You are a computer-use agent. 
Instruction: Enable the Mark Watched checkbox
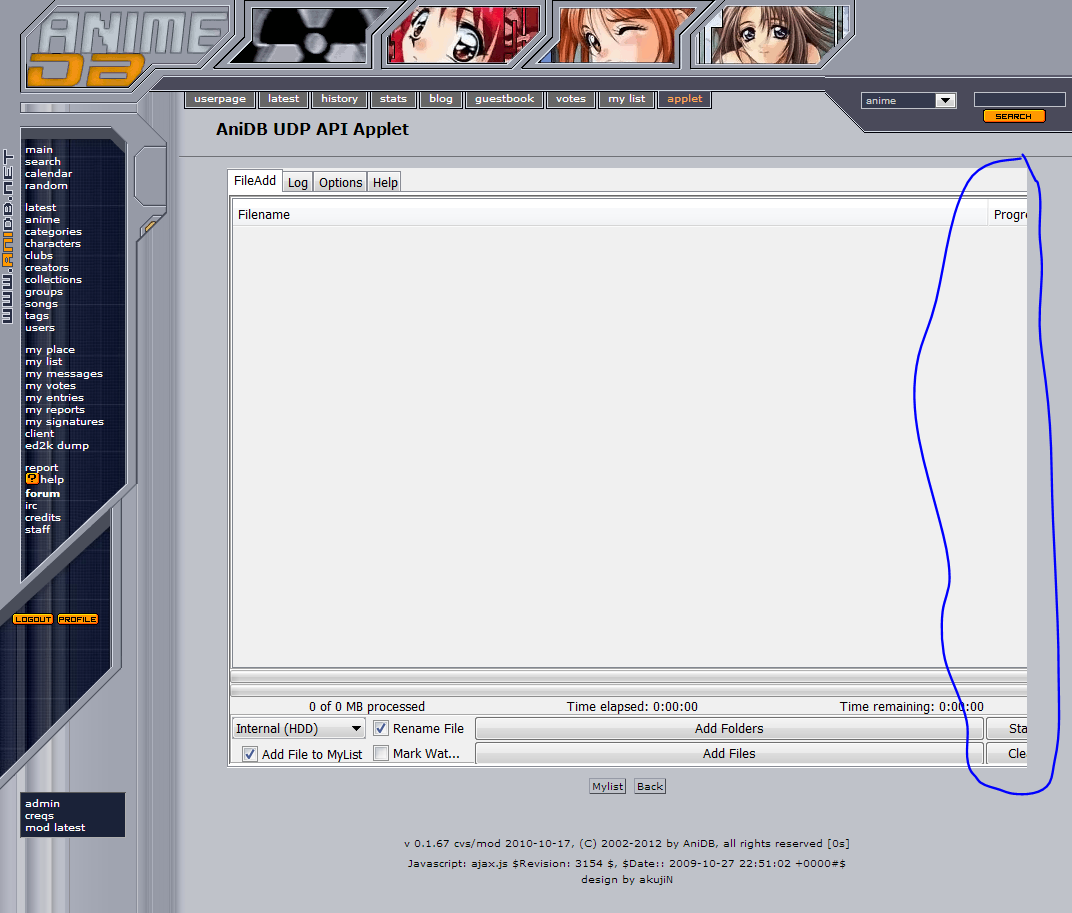[381, 754]
